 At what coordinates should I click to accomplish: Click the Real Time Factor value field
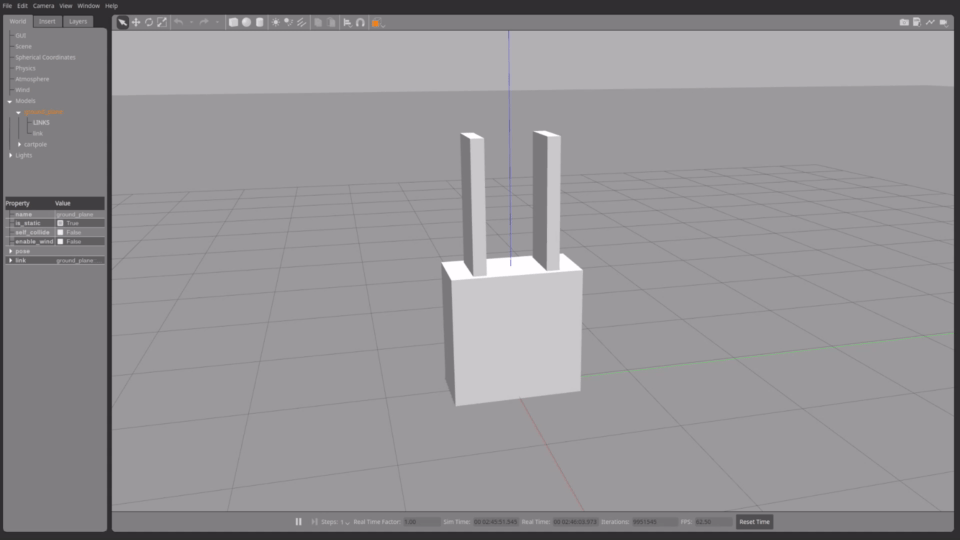click(421, 522)
